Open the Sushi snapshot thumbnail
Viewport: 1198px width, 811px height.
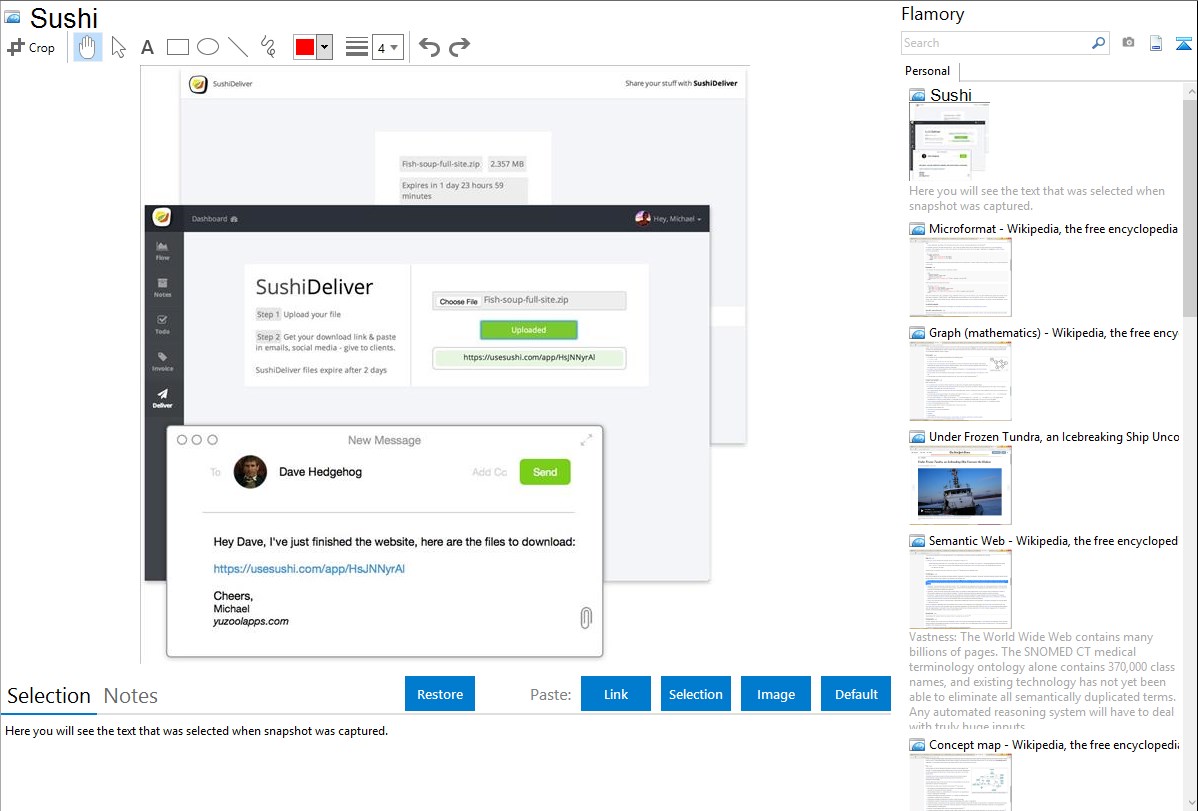(x=949, y=142)
